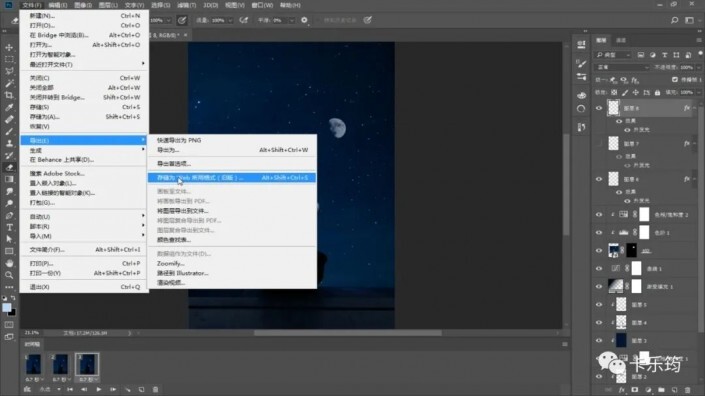Toggle visibility of the gradient fill layer
705x396 pixels.
(599, 286)
